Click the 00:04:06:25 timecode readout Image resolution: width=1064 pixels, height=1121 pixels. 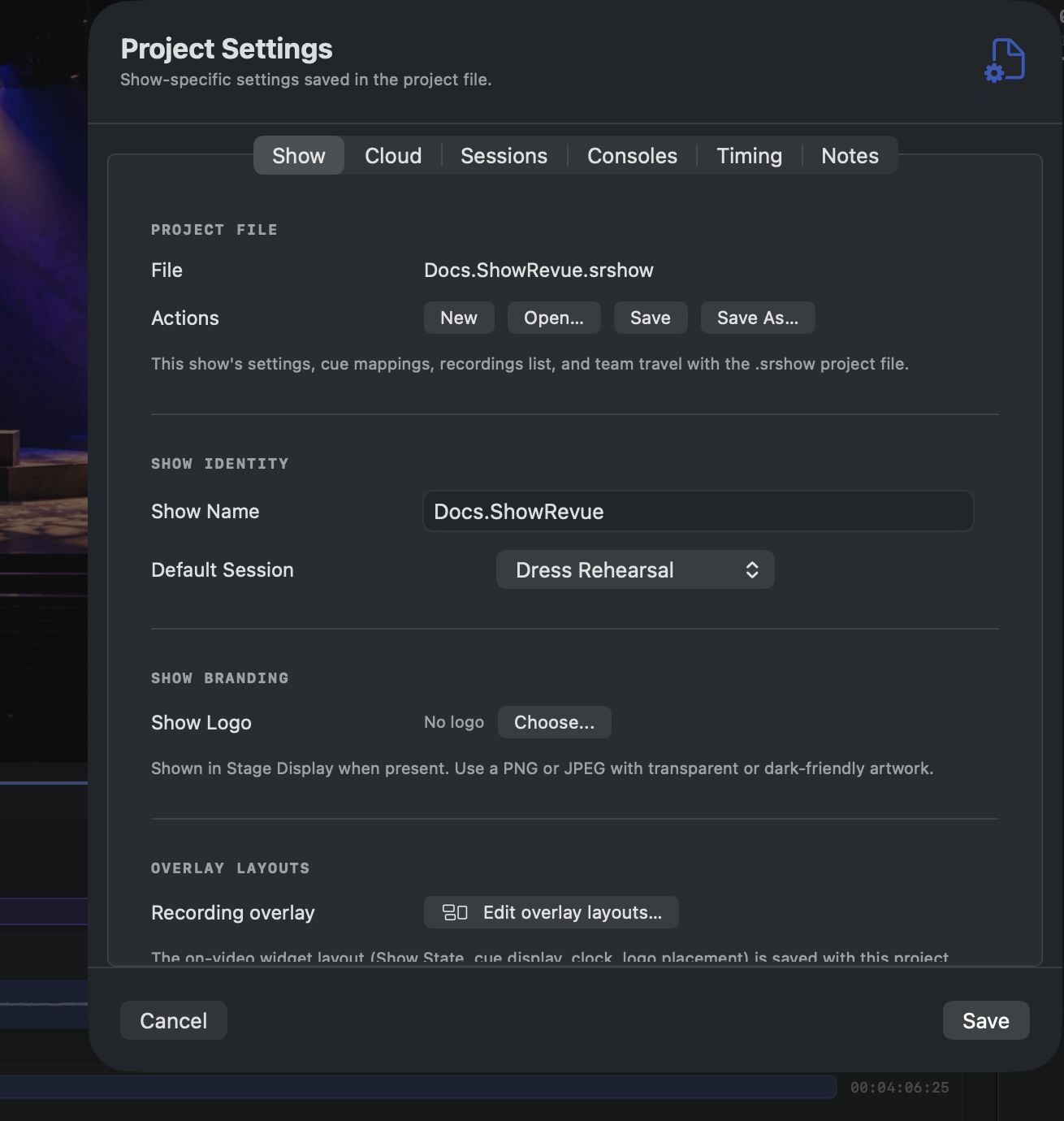point(900,1087)
